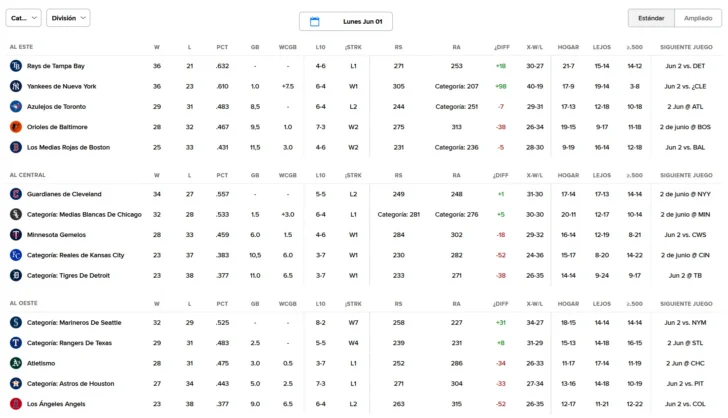Click the Seattle Mariners team logo
Screen dimensions: 728x418
16,322
